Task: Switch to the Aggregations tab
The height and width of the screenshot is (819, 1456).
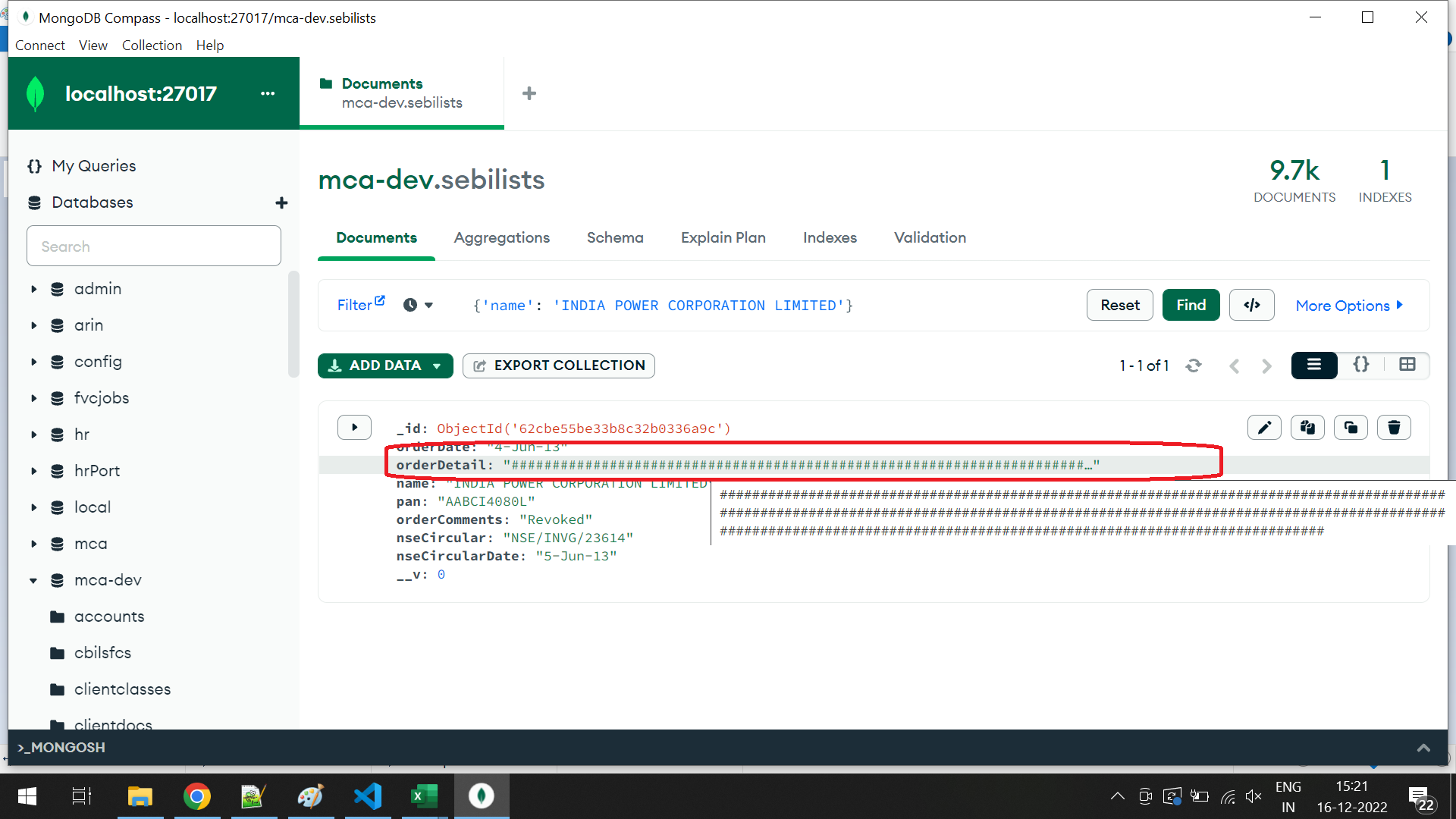Action: click(501, 237)
